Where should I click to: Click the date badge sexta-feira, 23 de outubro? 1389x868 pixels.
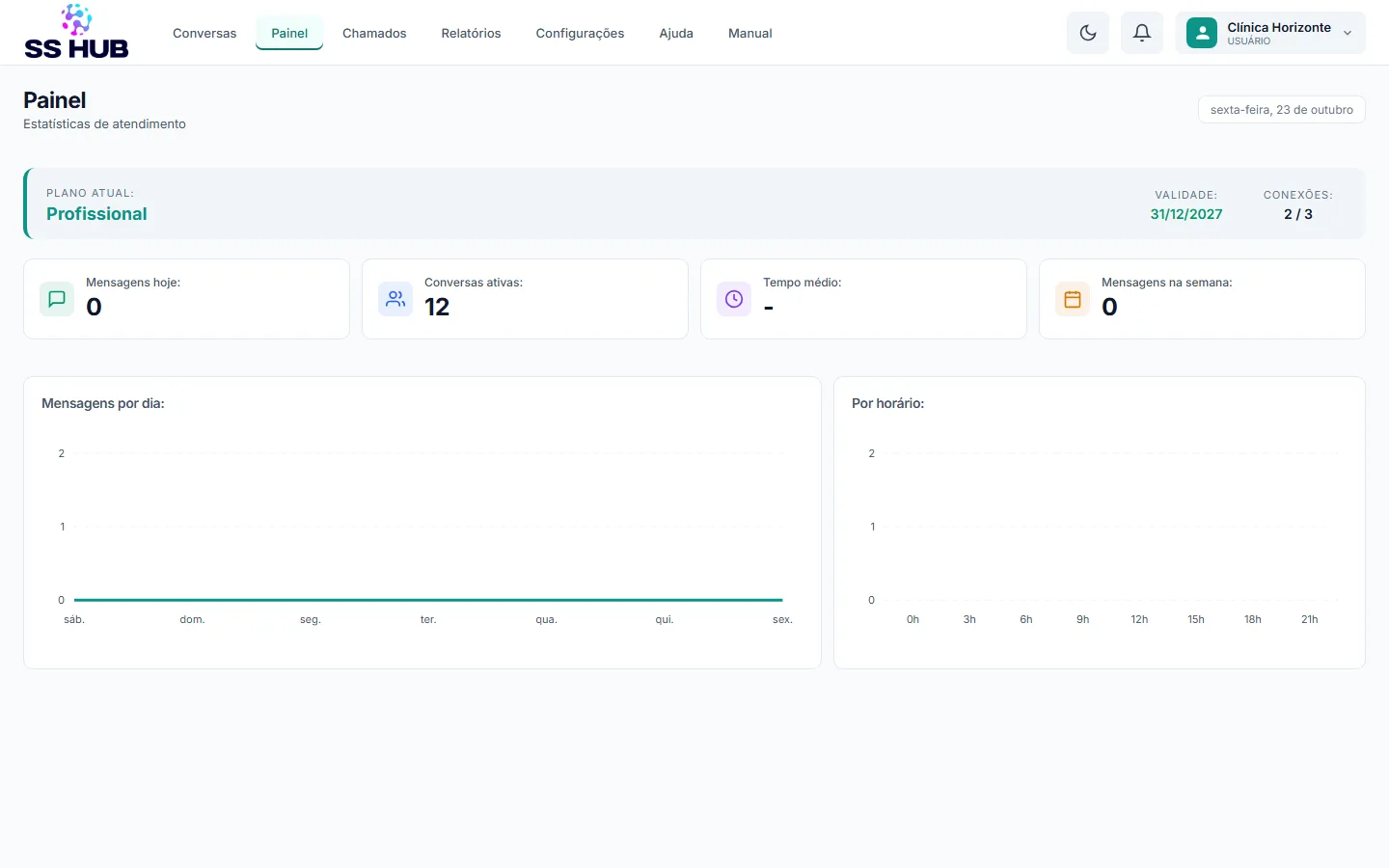(x=1281, y=110)
